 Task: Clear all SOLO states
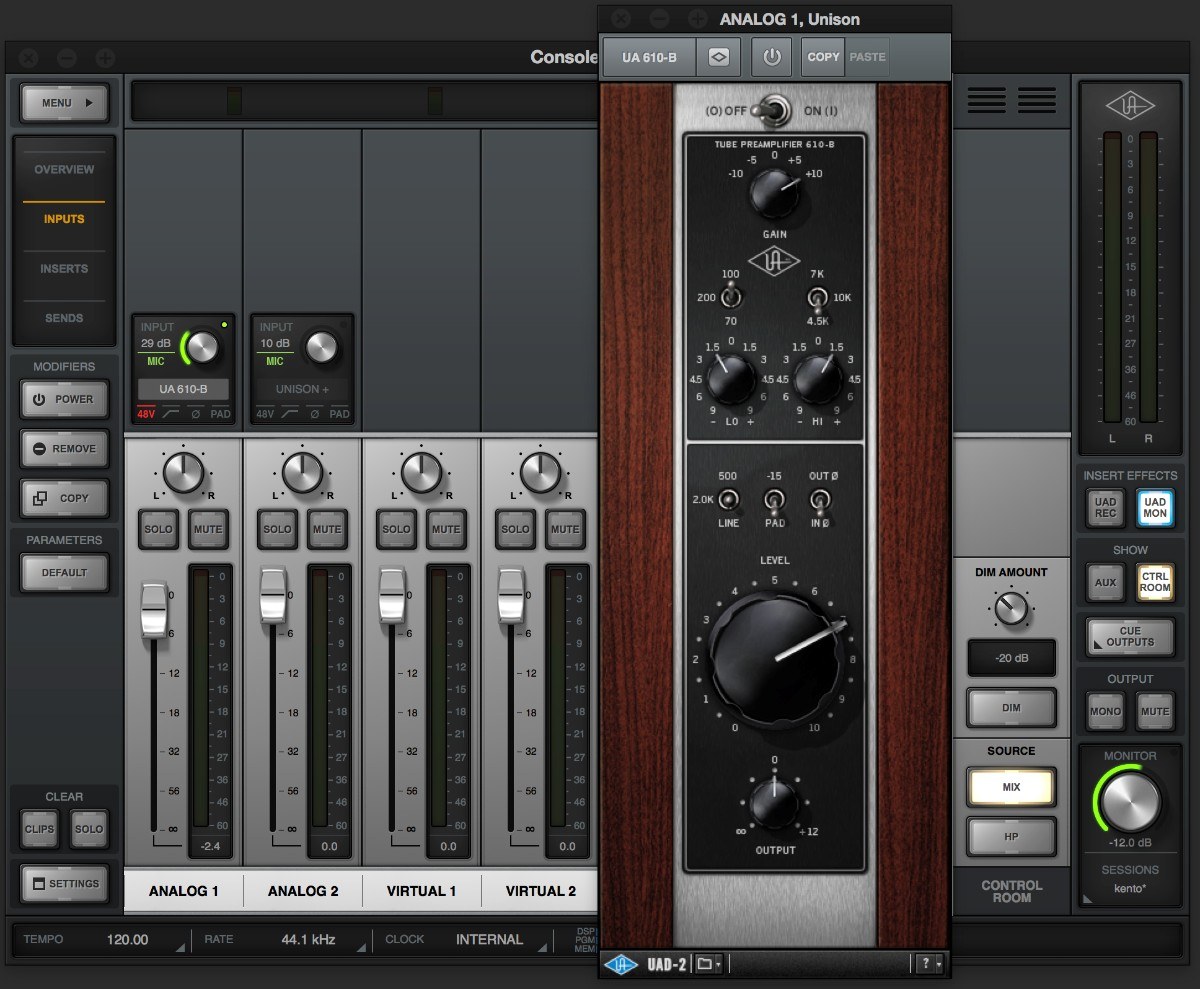[x=89, y=829]
